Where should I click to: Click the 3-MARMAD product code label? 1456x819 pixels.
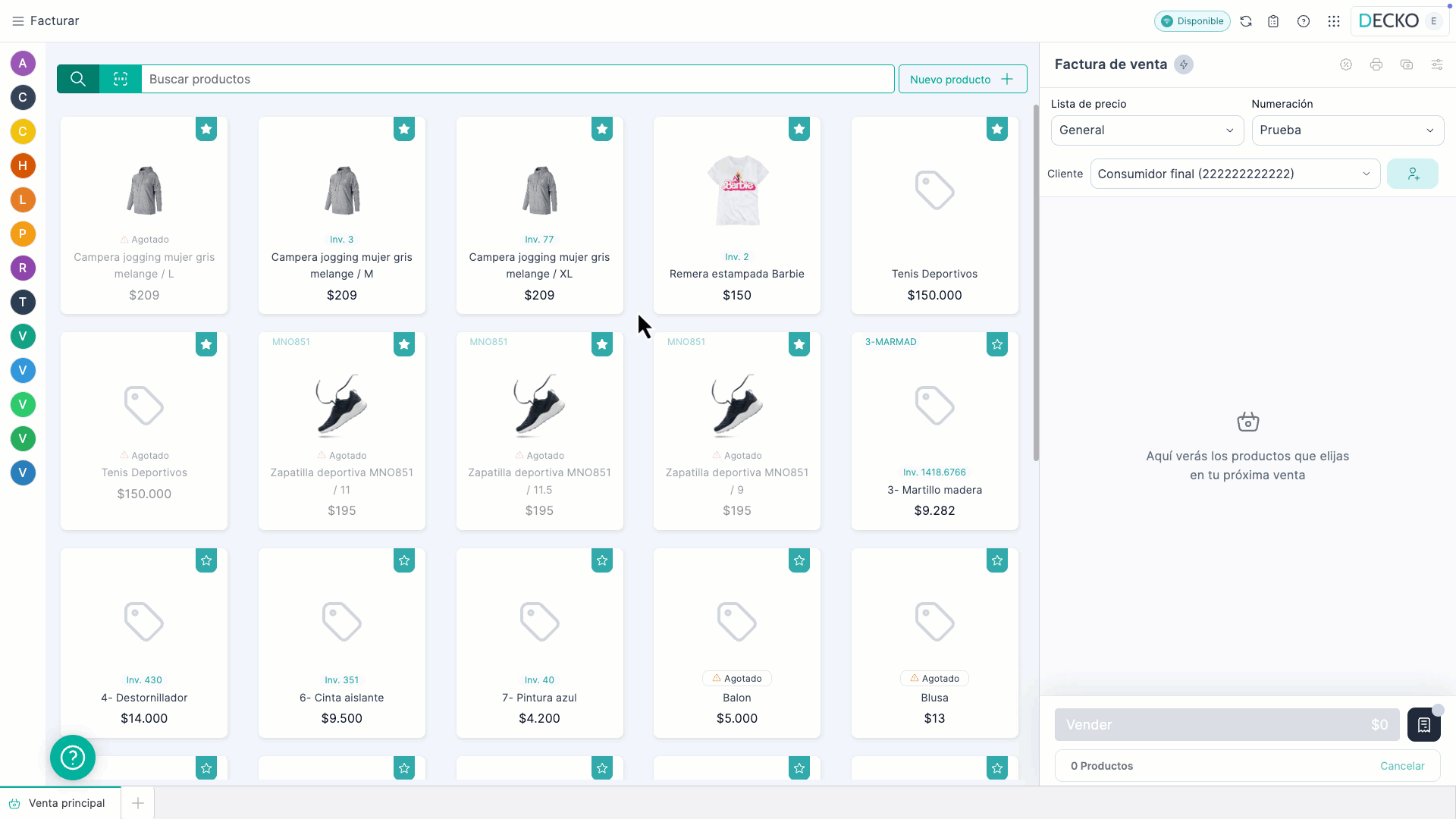[x=891, y=342]
